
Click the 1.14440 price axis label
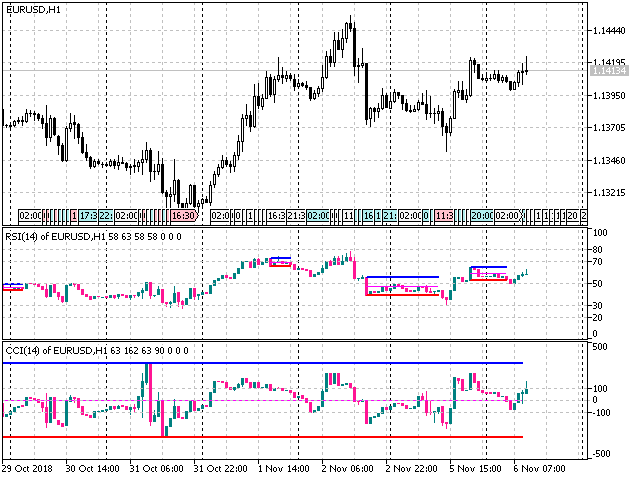(609, 31)
